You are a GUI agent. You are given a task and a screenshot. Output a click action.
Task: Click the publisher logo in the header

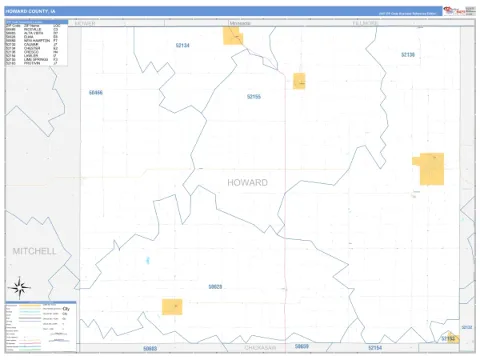pyautogui.click(x=454, y=11)
